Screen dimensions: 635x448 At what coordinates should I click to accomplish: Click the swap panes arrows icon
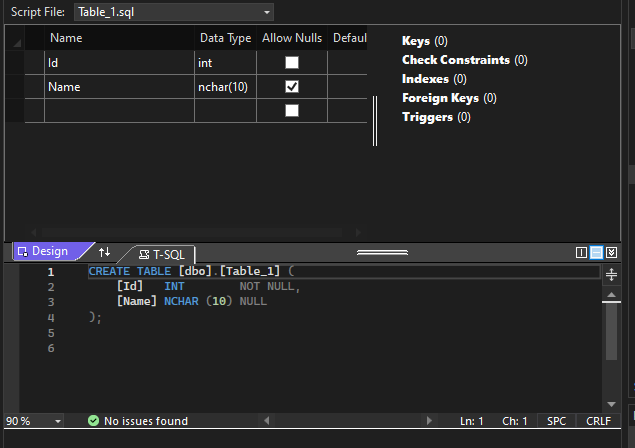tap(104, 252)
